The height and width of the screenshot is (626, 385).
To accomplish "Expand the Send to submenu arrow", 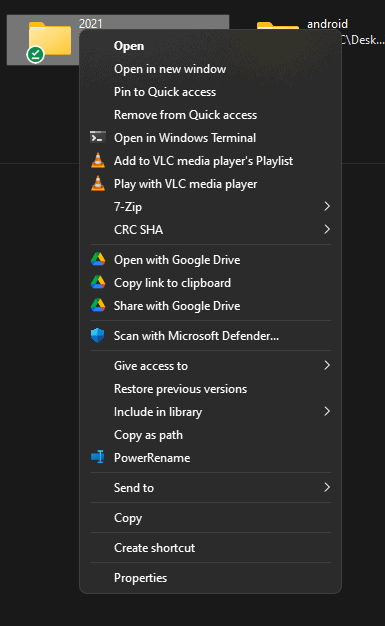I will (327, 487).
